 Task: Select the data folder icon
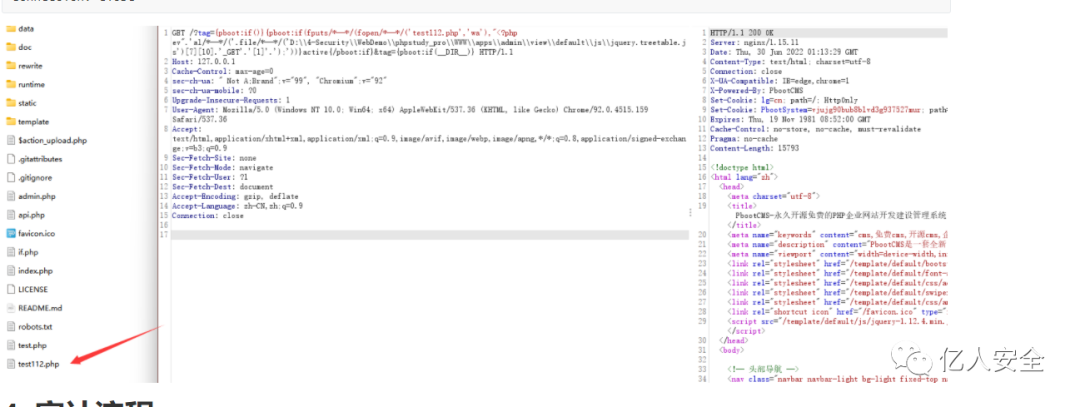(x=10, y=29)
